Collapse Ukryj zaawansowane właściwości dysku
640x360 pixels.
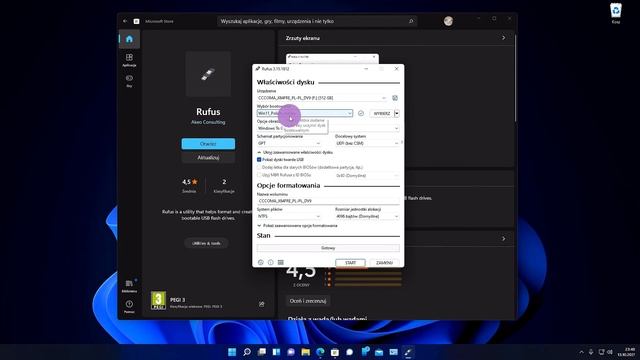point(295,152)
